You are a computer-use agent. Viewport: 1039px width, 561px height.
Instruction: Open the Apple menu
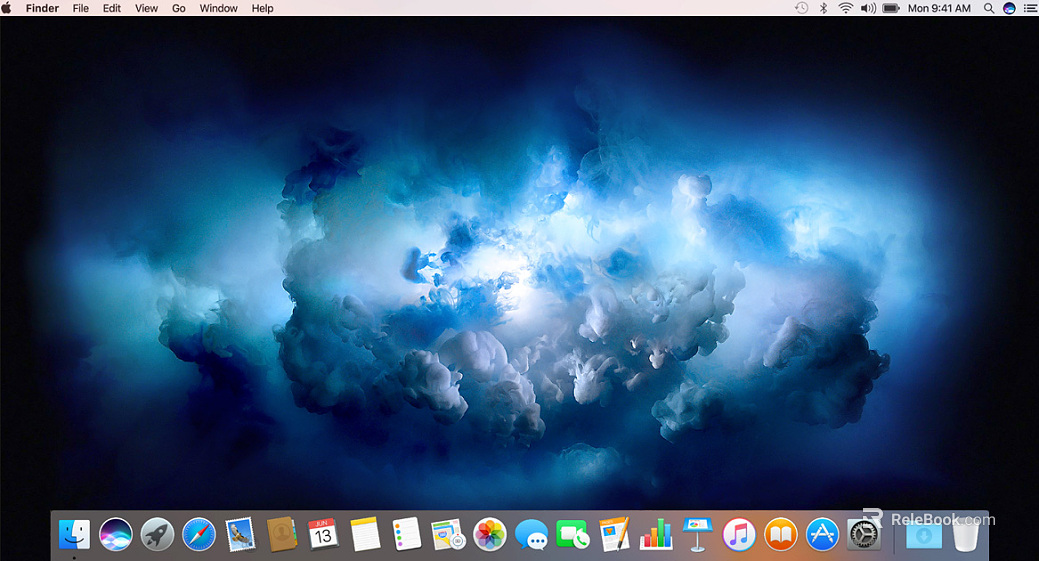pyautogui.click(x=7, y=8)
